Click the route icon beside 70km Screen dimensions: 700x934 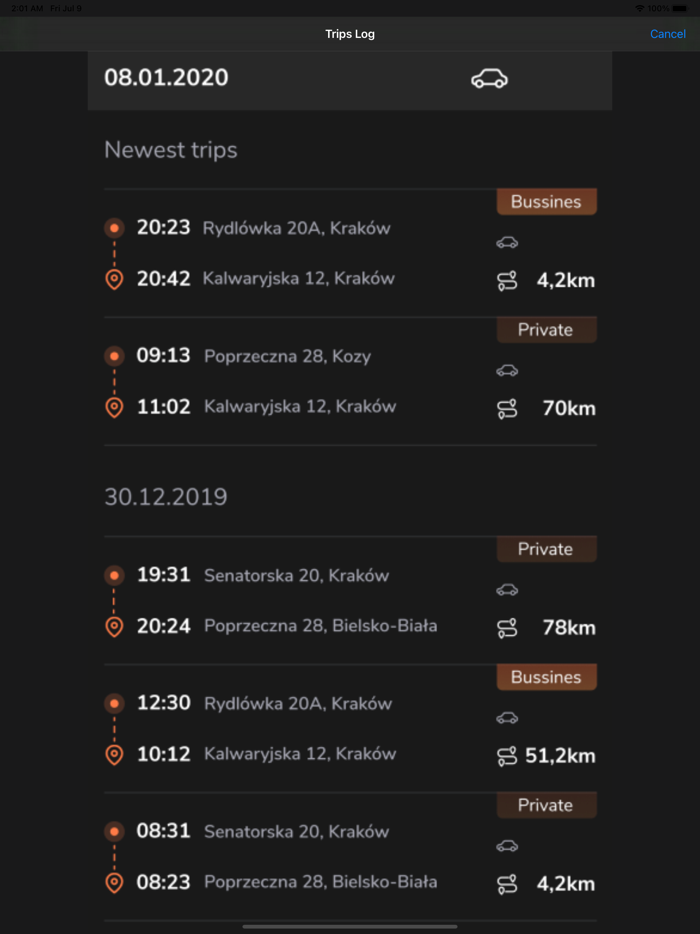click(507, 408)
